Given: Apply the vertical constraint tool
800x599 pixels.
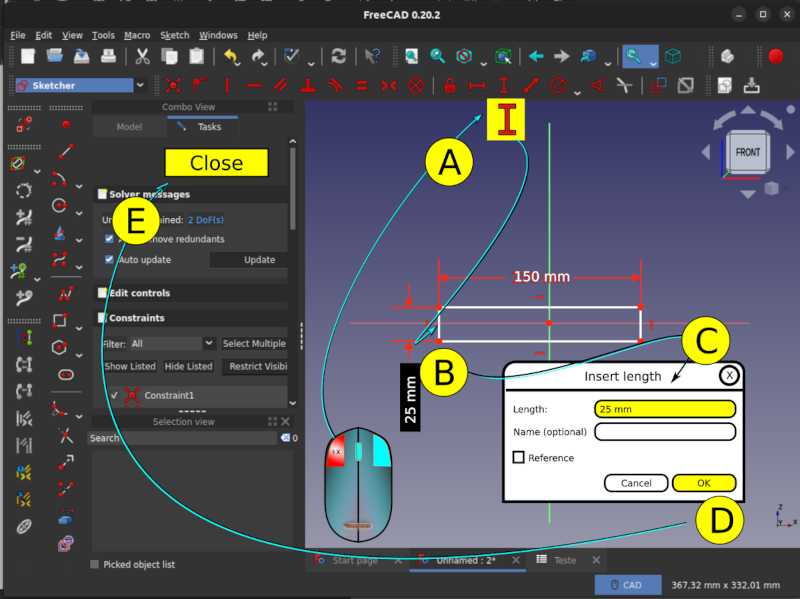Looking at the screenshot, I should coord(227,85).
